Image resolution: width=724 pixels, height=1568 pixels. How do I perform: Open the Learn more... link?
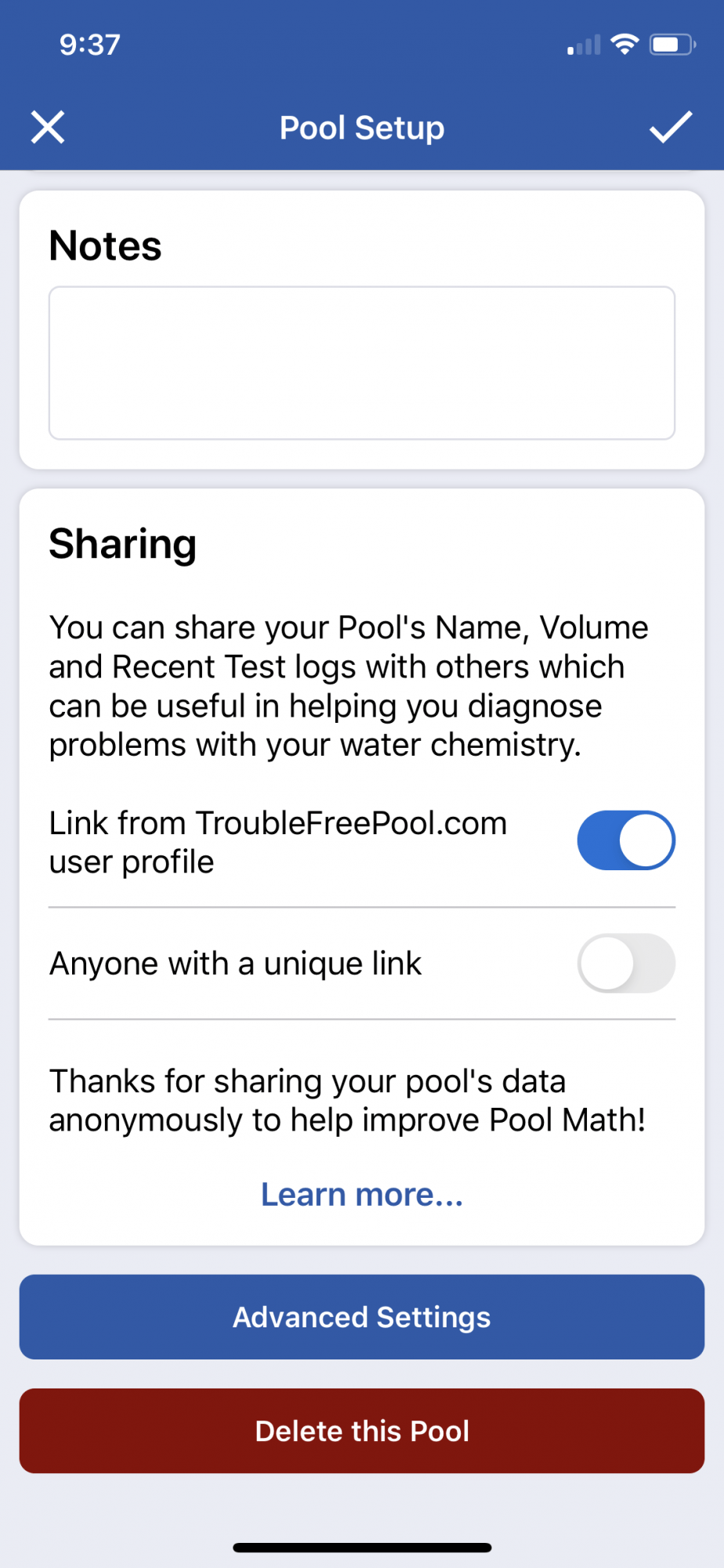click(362, 1194)
